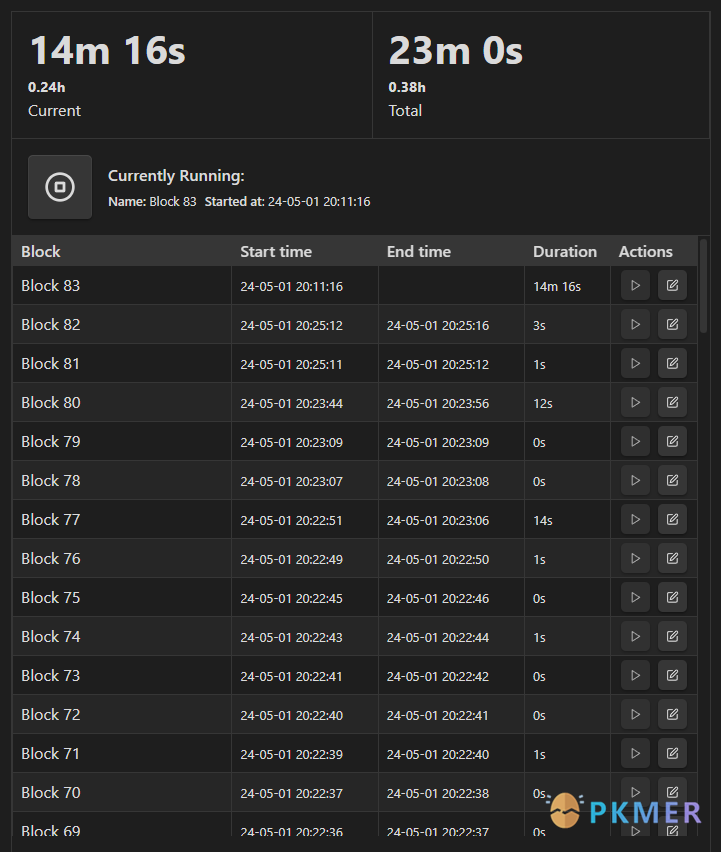
Task: Resume Block 74 with play icon
Action: pyautogui.click(x=635, y=637)
